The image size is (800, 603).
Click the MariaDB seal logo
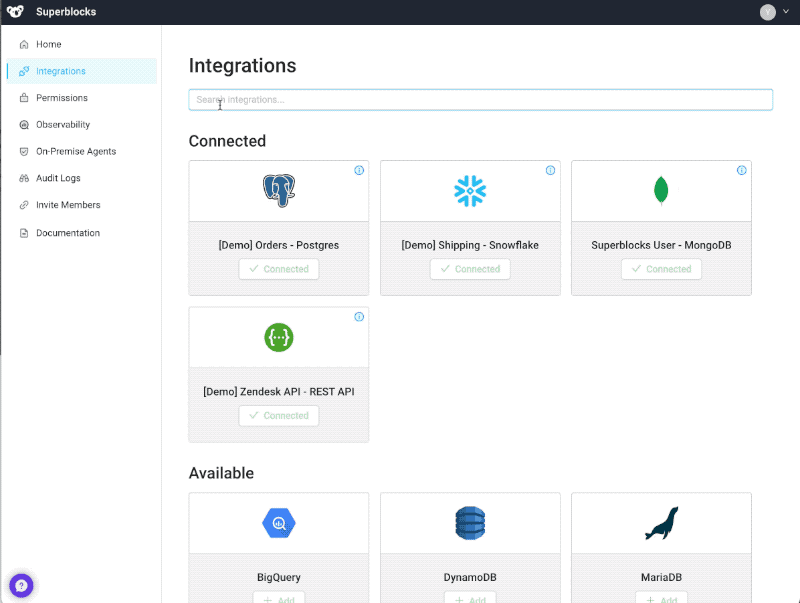tap(661, 523)
